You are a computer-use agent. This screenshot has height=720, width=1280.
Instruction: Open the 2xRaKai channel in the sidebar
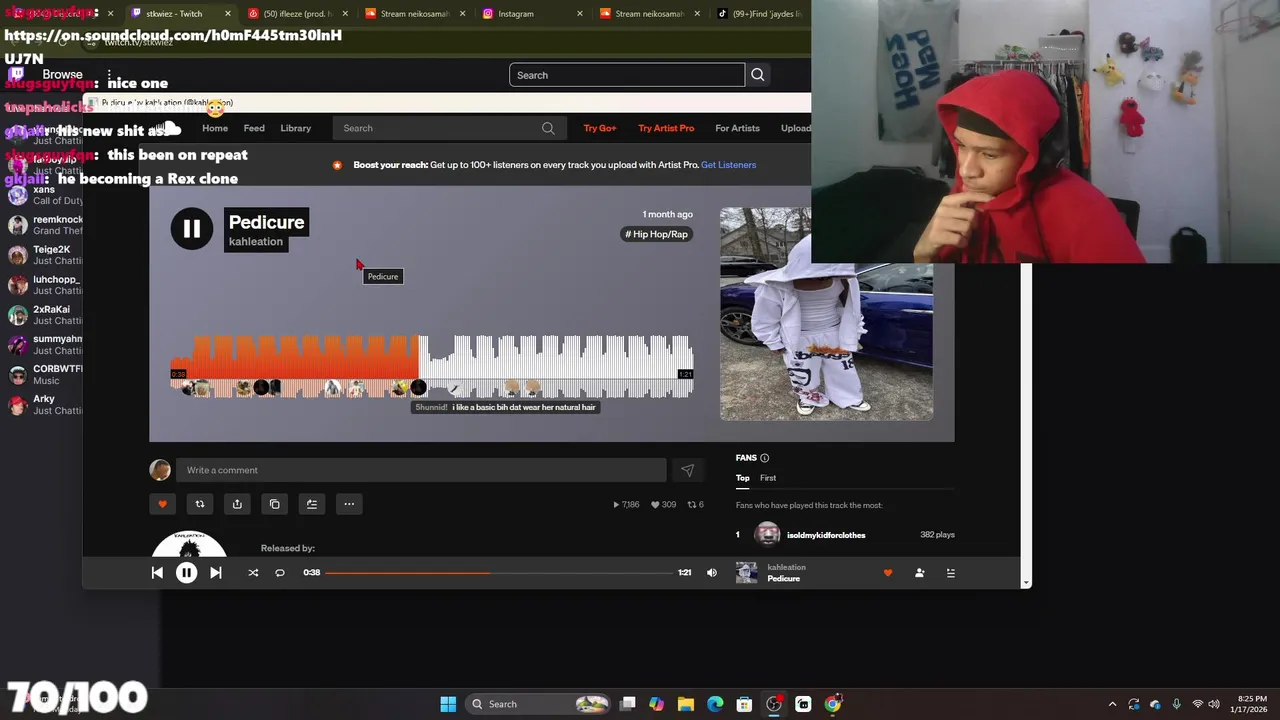coord(42,315)
